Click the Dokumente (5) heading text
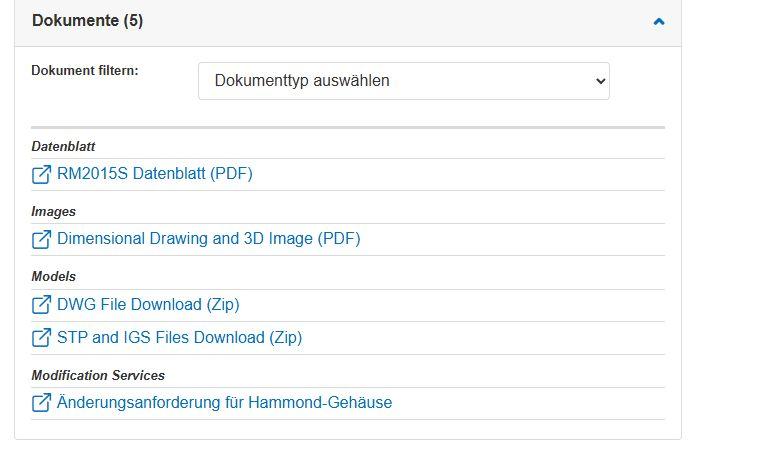761x454 pixels. pos(87,21)
